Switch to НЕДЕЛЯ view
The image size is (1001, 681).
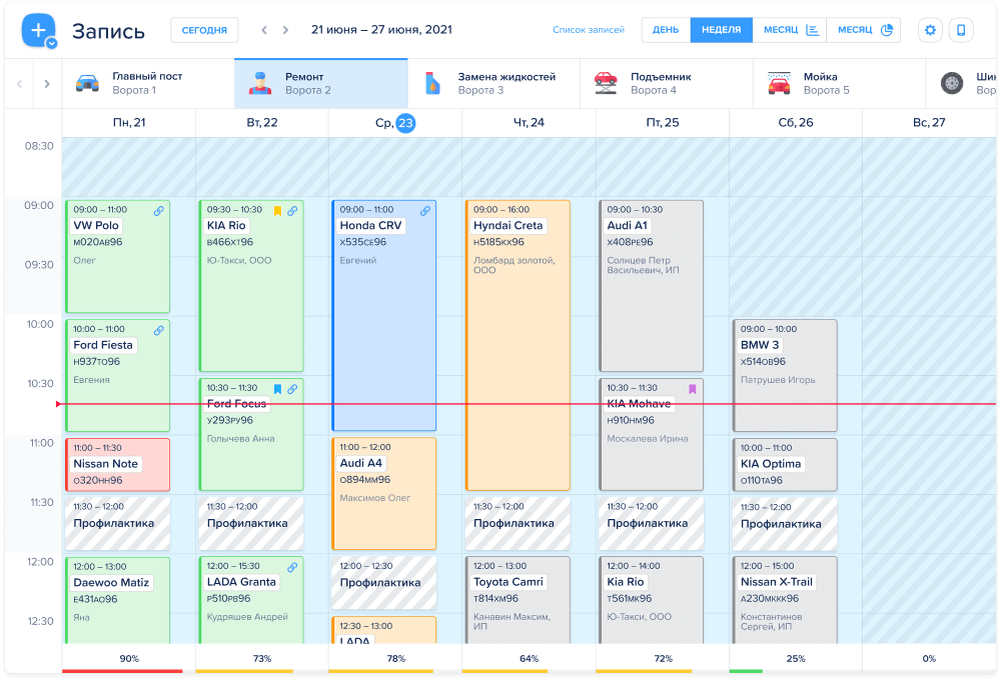721,30
